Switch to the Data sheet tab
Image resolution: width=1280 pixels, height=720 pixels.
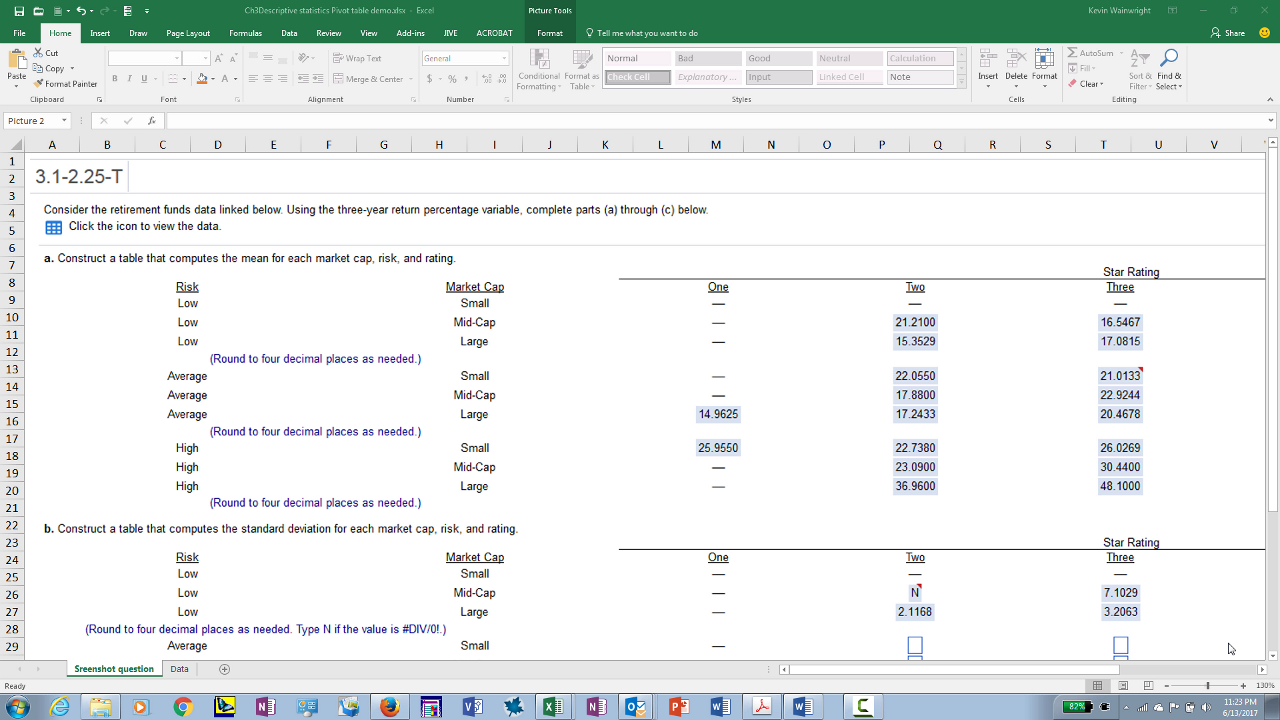point(179,669)
